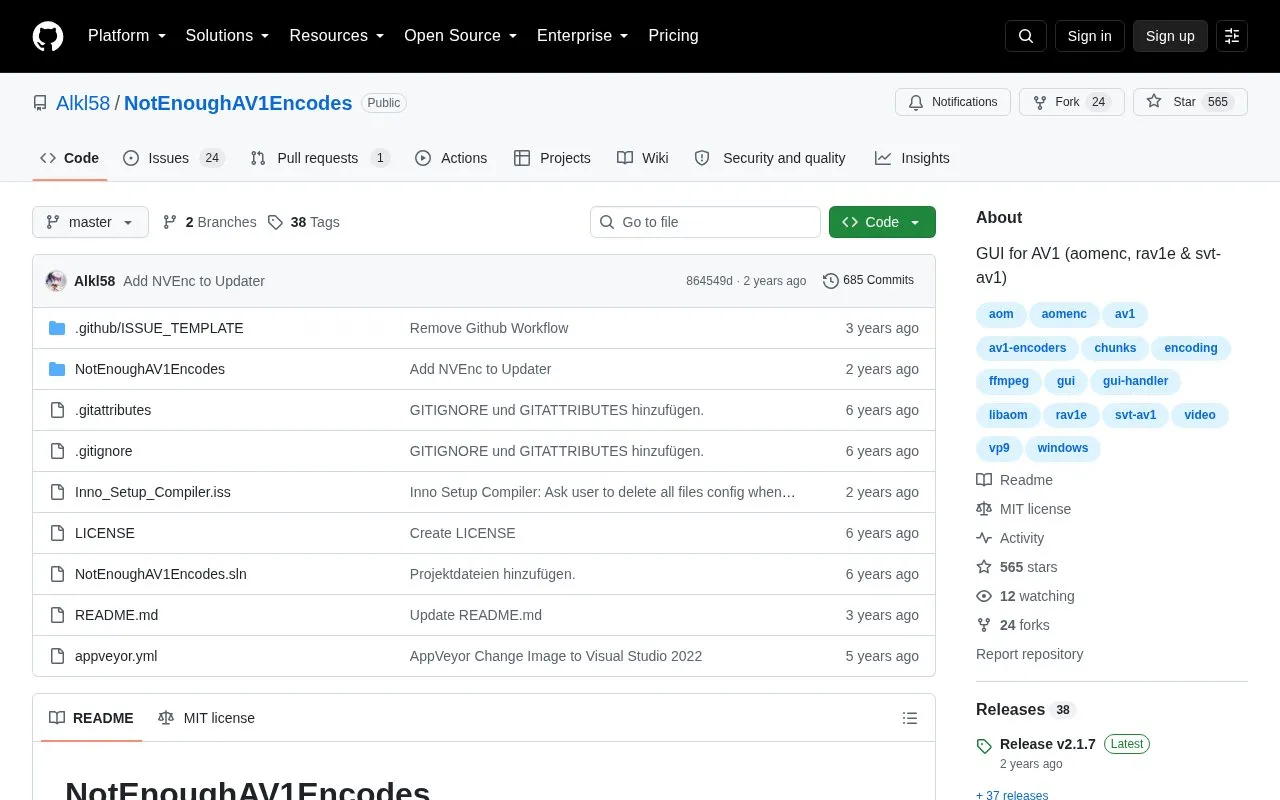
Task: Click the Star button for this repository
Action: pos(1190,102)
